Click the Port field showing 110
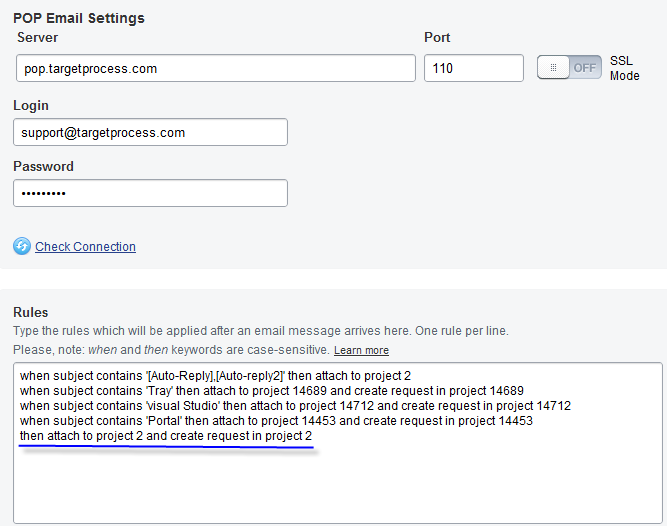This screenshot has width=667, height=526. tap(473, 68)
